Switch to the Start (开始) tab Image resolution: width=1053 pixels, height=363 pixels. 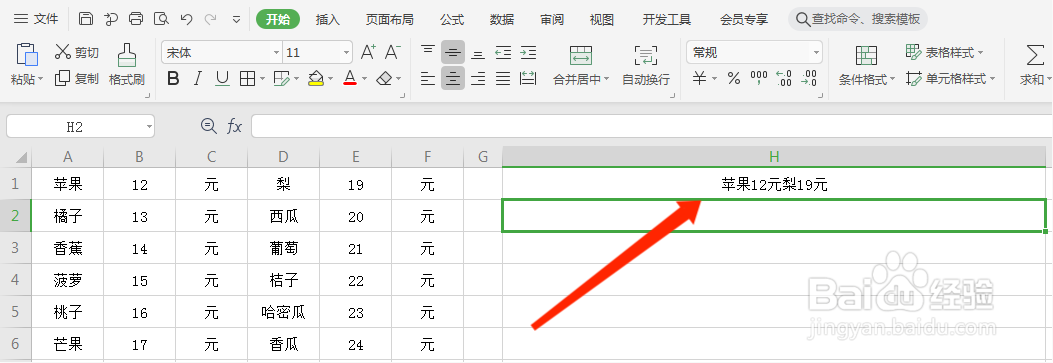pyautogui.click(x=277, y=19)
